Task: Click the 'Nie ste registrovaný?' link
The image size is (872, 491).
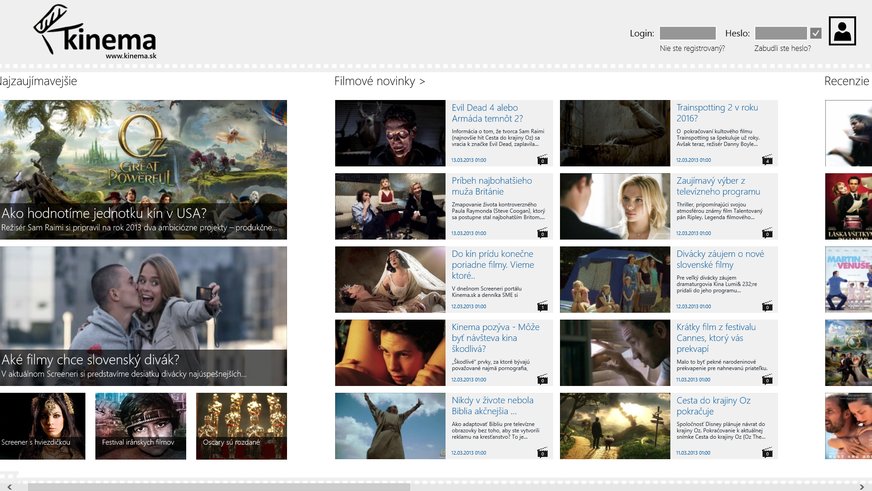Action: [x=691, y=48]
